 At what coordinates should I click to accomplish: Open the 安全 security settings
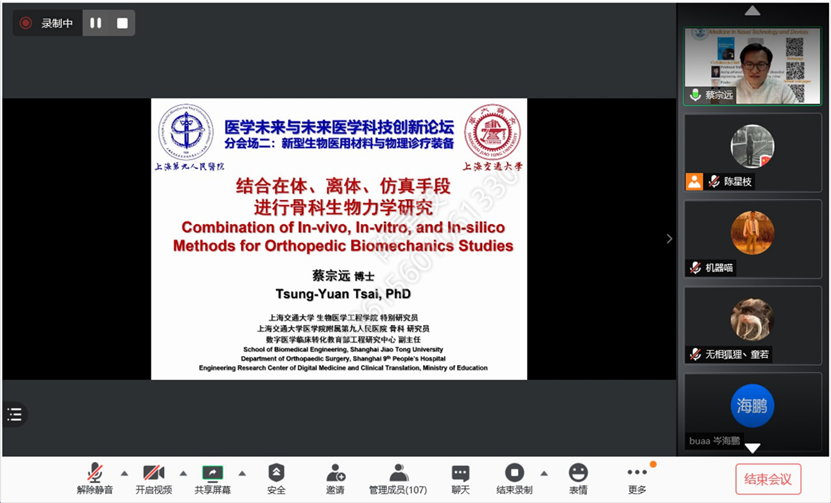pyautogui.click(x=276, y=473)
